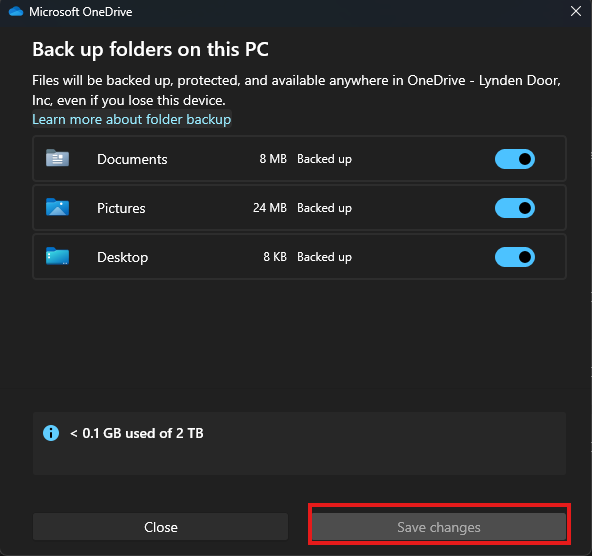Screen dimensions: 592x556
Task: Click the Desktop folder icon
Action: [x=57, y=256]
